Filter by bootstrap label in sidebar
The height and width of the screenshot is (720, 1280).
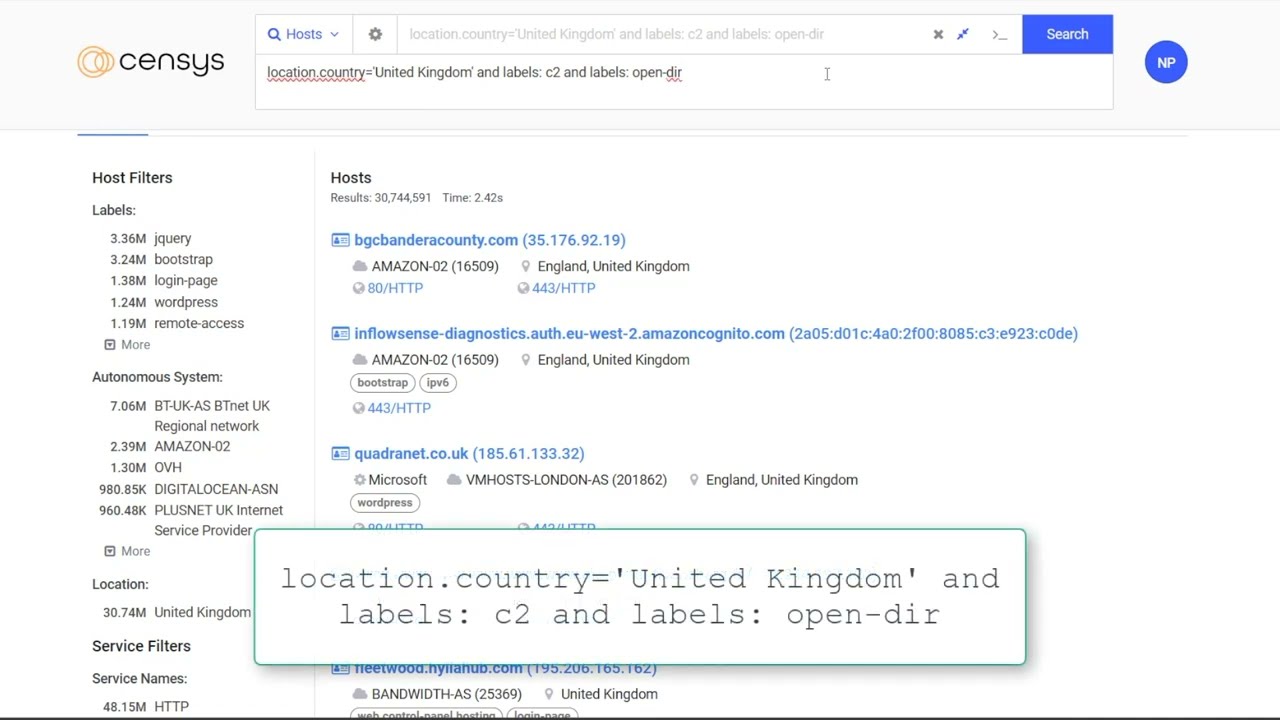click(183, 259)
